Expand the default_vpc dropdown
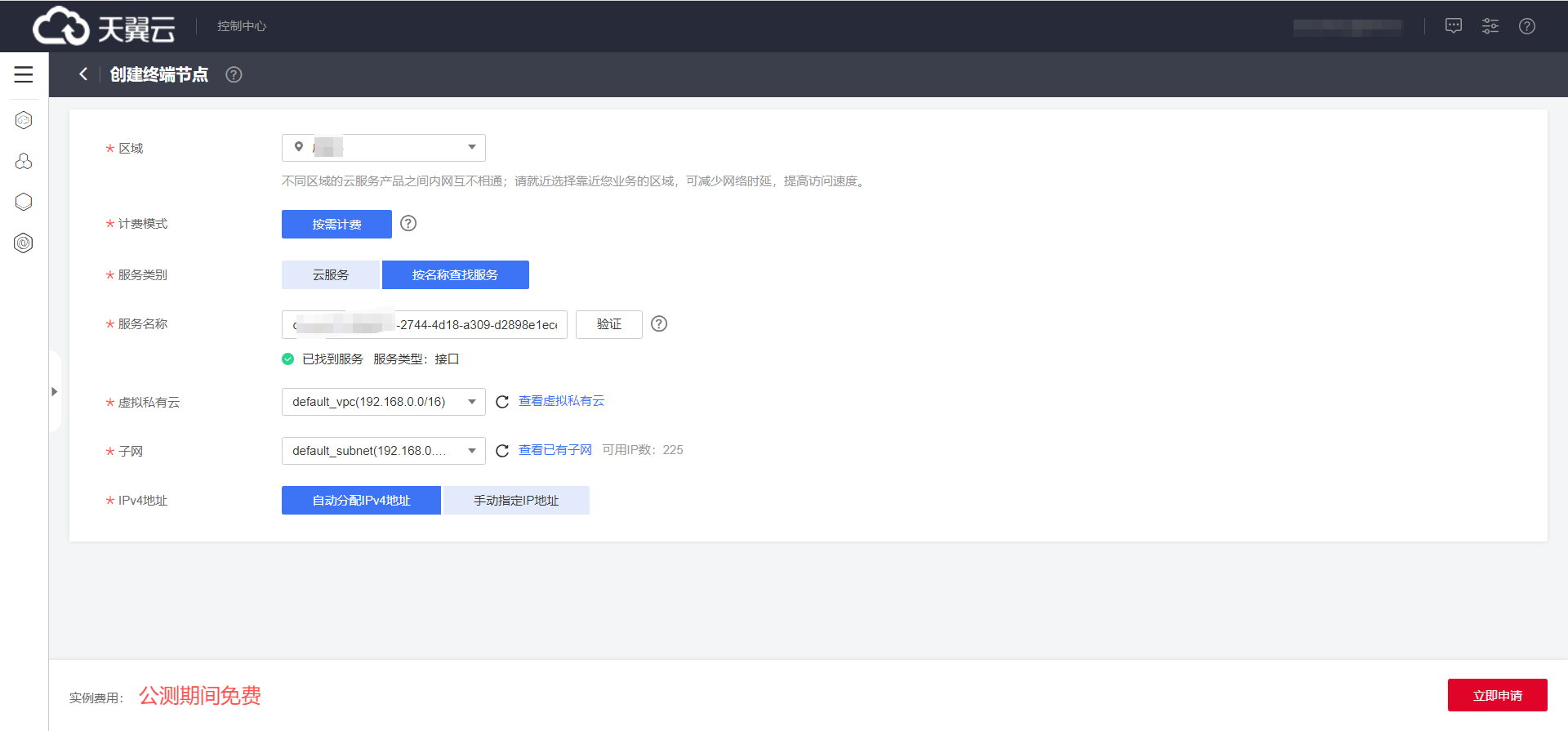Image resolution: width=1568 pixels, height=731 pixels. pyautogui.click(x=383, y=402)
